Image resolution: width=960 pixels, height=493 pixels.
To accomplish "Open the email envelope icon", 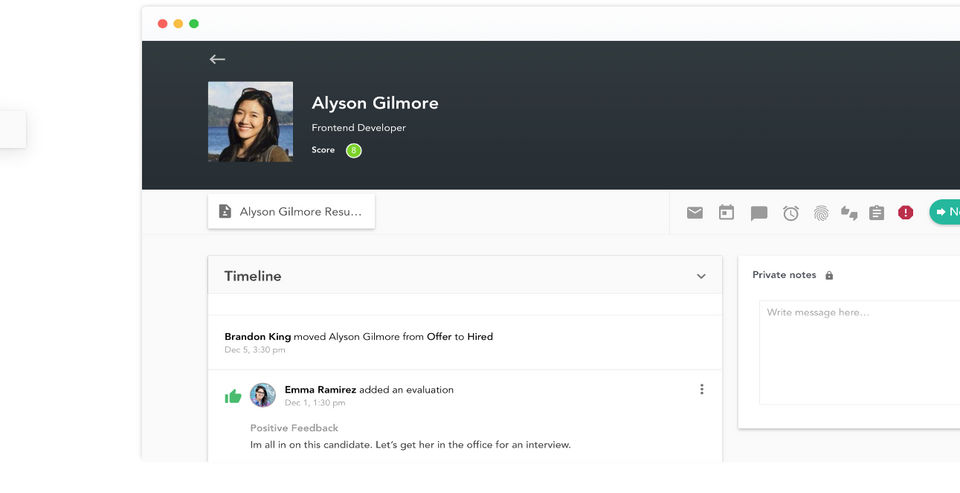I will click(694, 213).
